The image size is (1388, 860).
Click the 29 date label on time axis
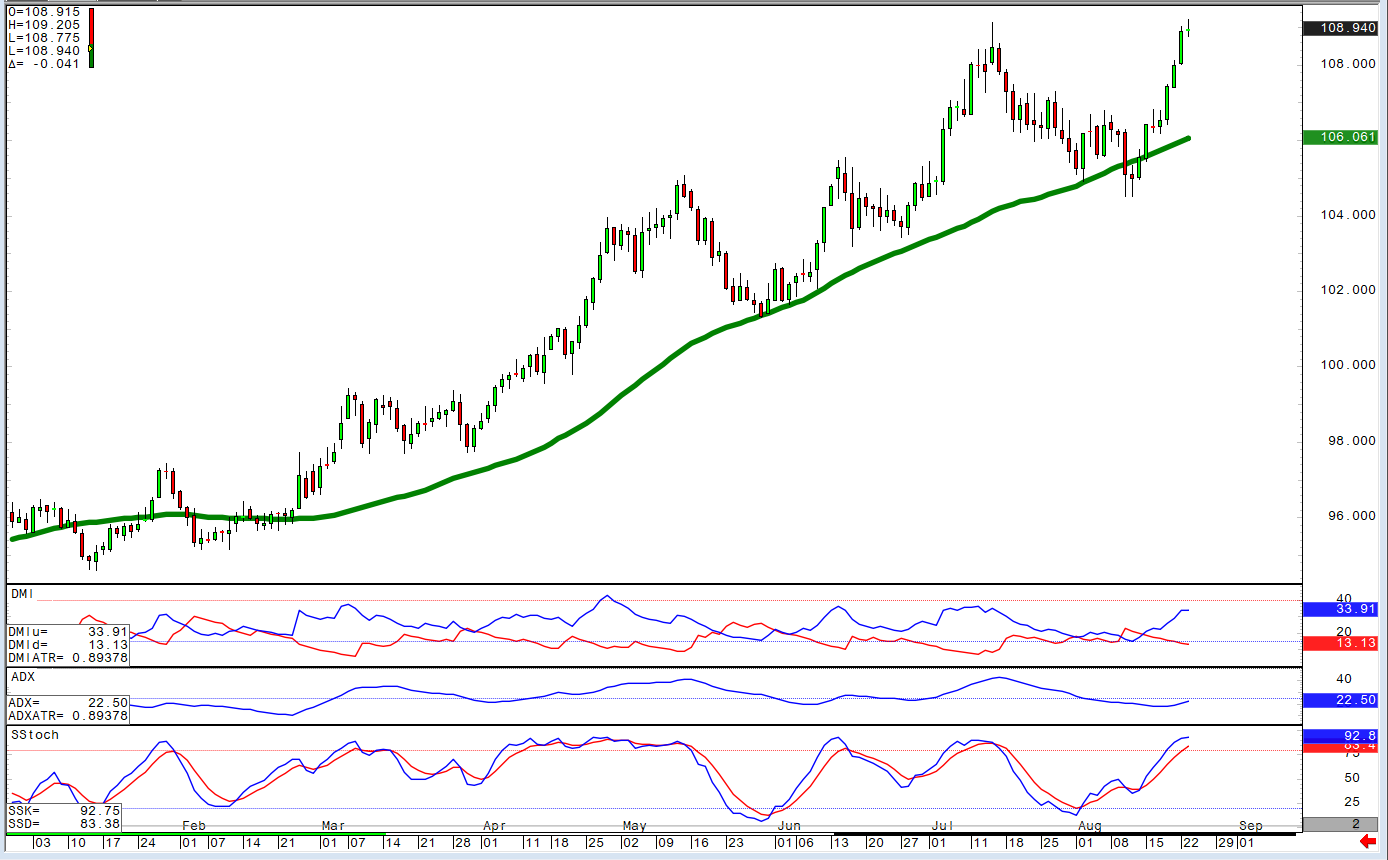[x=1225, y=843]
